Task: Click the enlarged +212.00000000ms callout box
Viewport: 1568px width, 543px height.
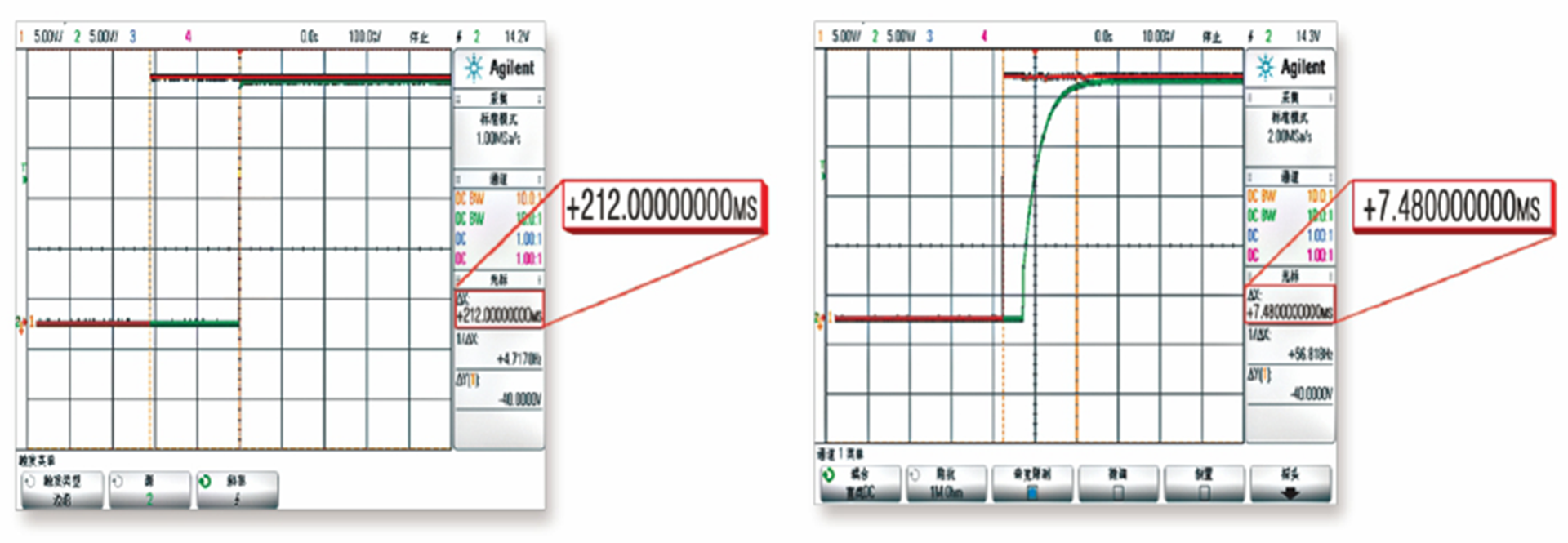Action: [x=662, y=206]
